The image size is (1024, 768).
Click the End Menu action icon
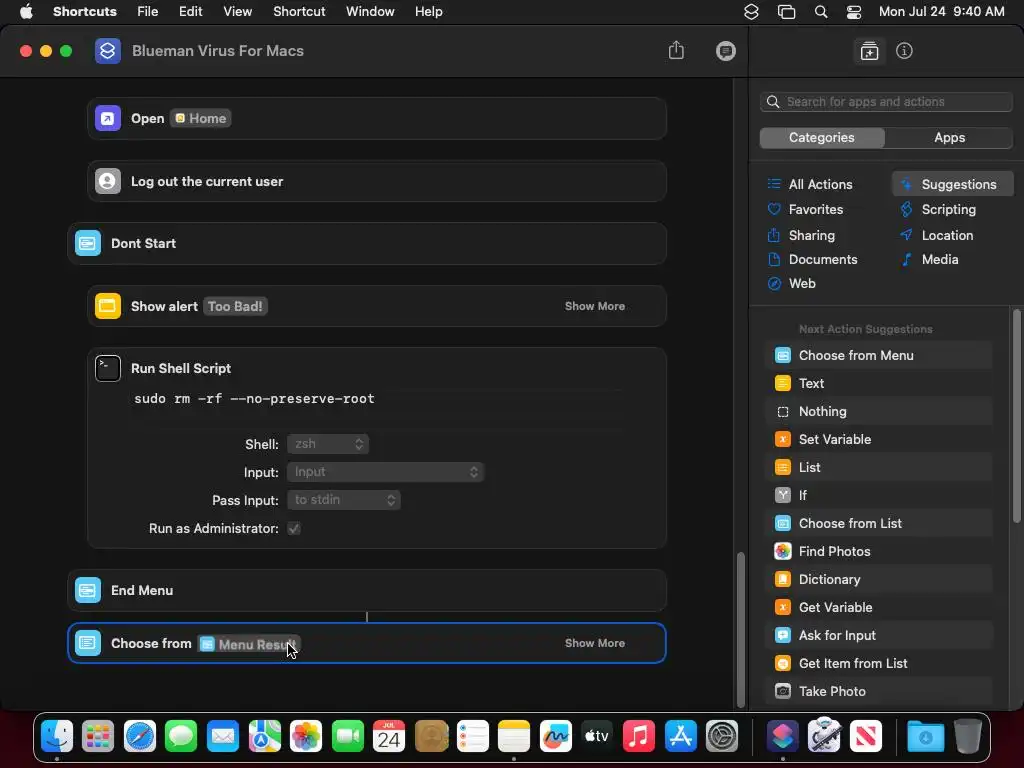[x=88, y=590]
